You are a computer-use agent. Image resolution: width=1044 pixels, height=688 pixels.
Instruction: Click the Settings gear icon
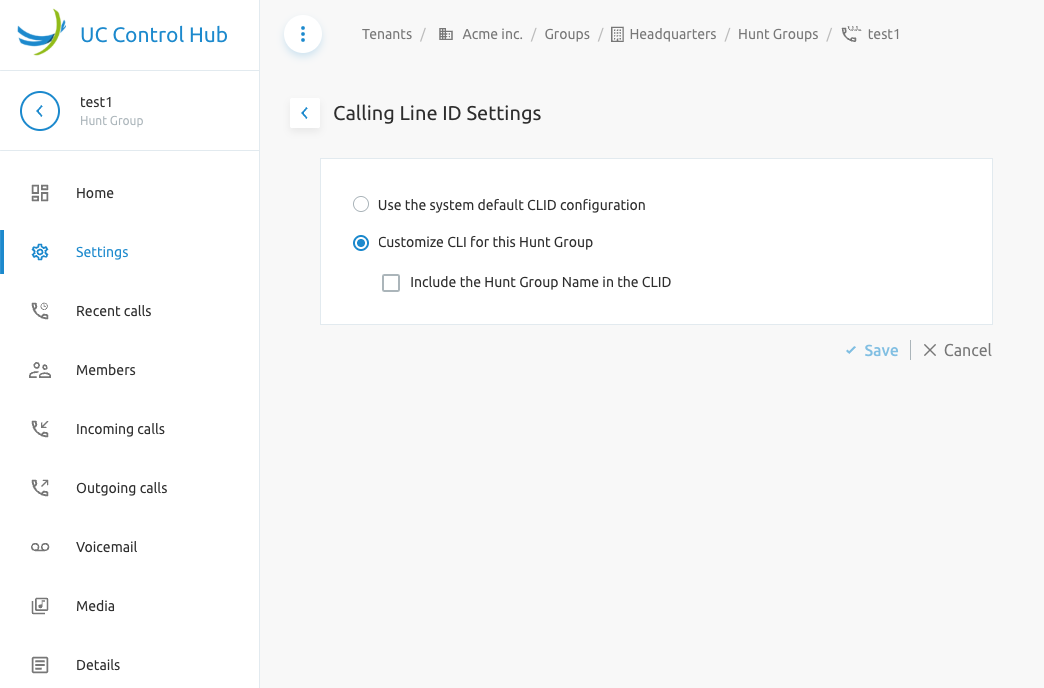tap(40, 252)
